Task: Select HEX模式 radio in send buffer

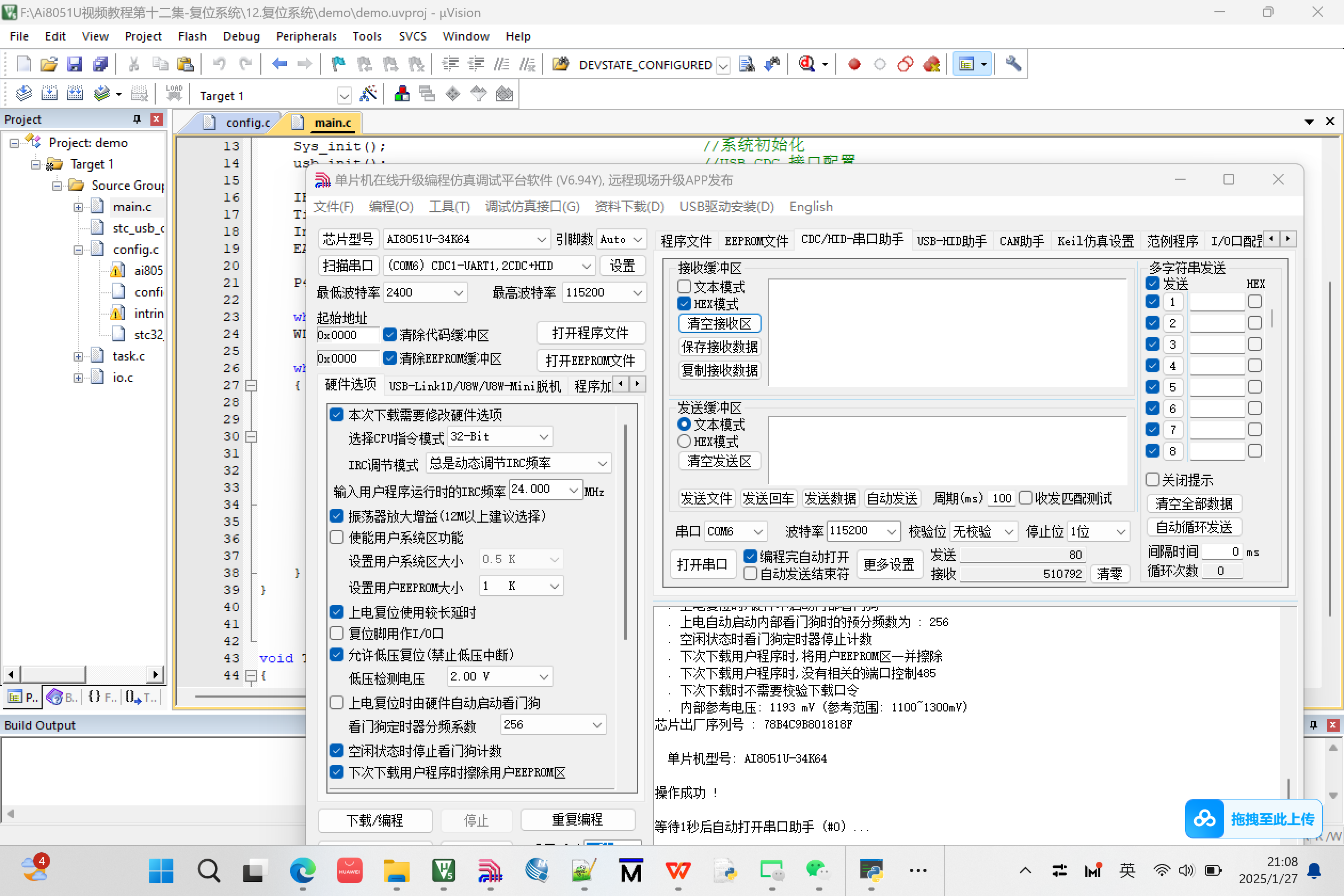Action: (684, 441)
